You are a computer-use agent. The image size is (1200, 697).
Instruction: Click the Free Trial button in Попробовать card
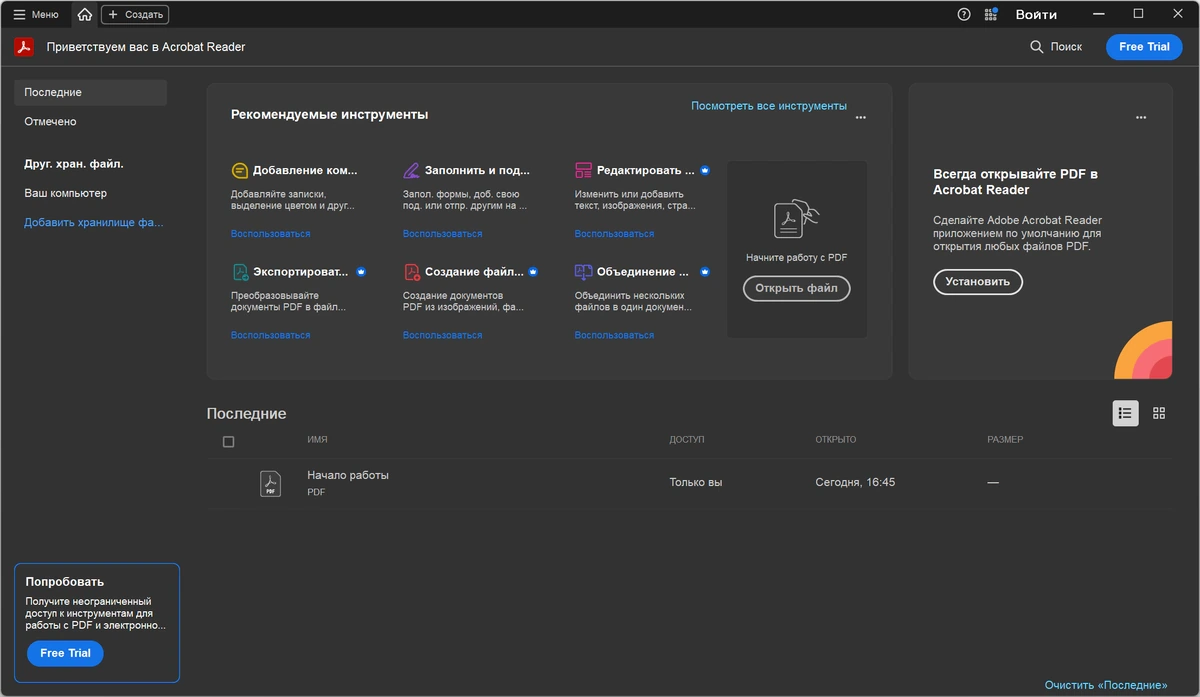65,653
